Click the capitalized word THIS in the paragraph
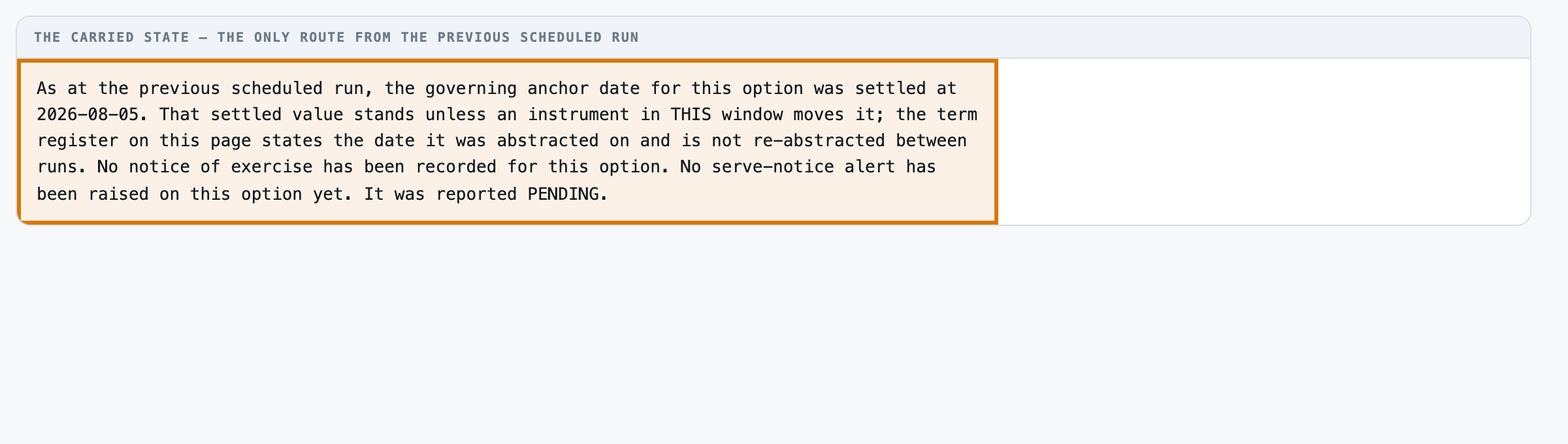 point(691,115)
